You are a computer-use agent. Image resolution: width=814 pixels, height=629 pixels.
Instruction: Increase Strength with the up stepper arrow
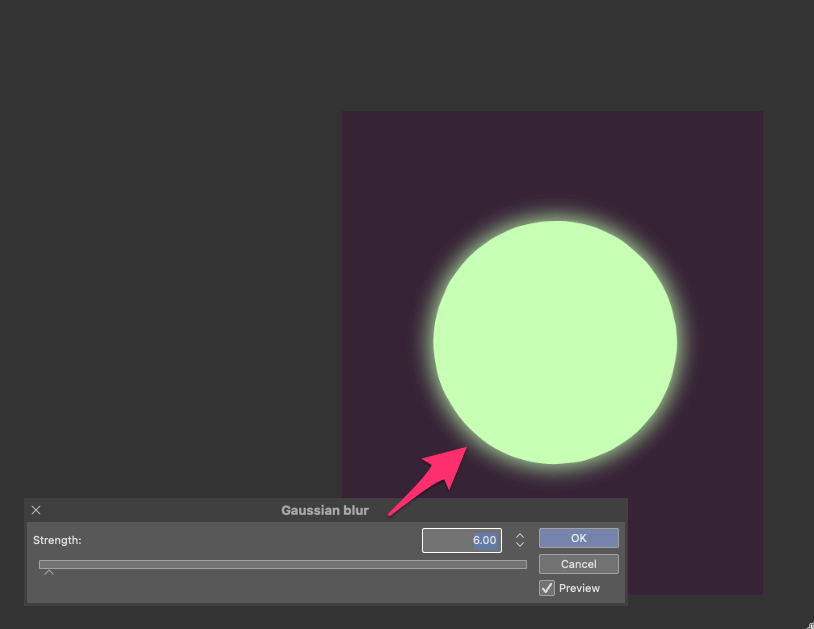coord(520,536)
